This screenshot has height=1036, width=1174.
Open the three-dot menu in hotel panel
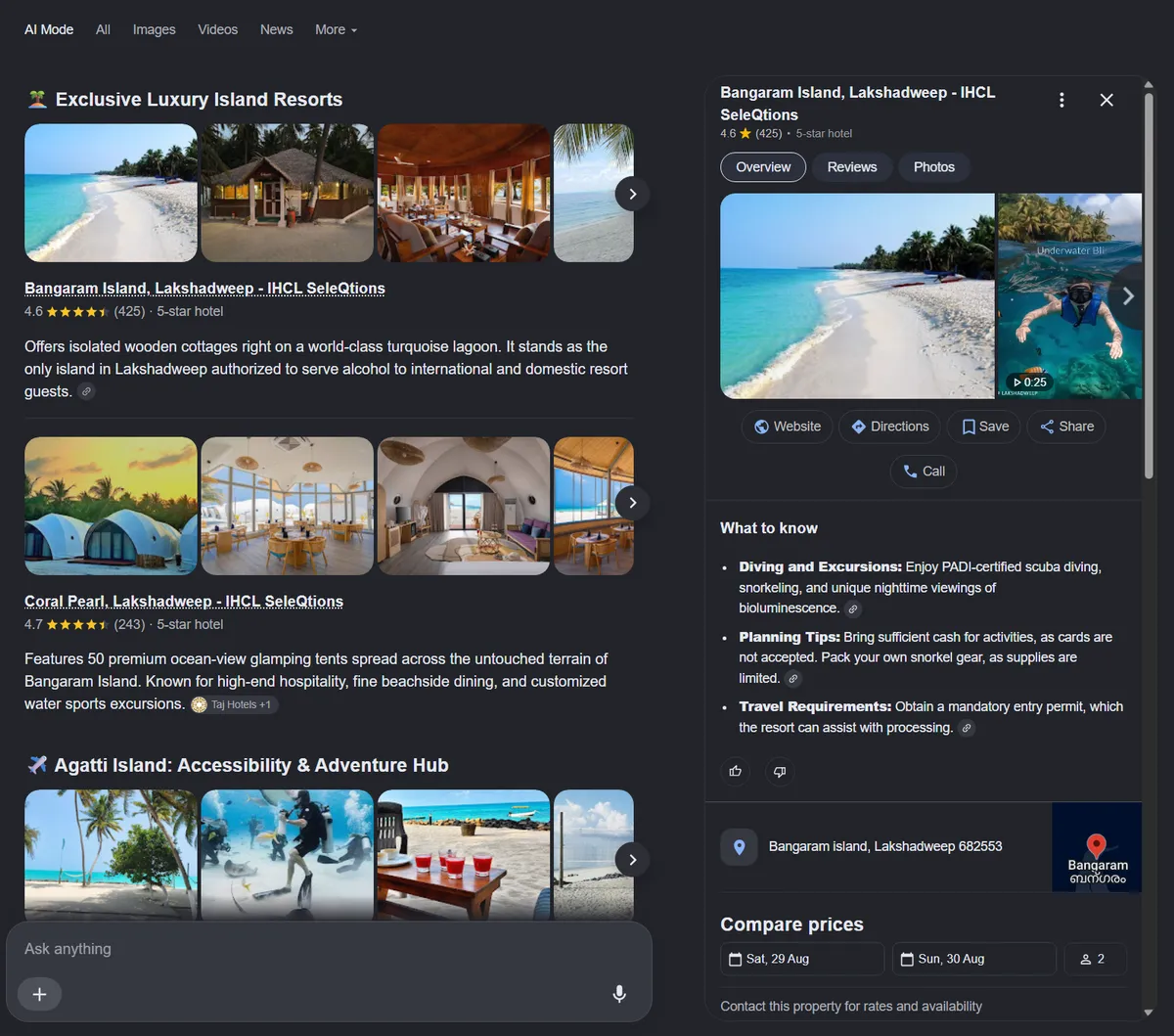click(x=1061, y=100)
